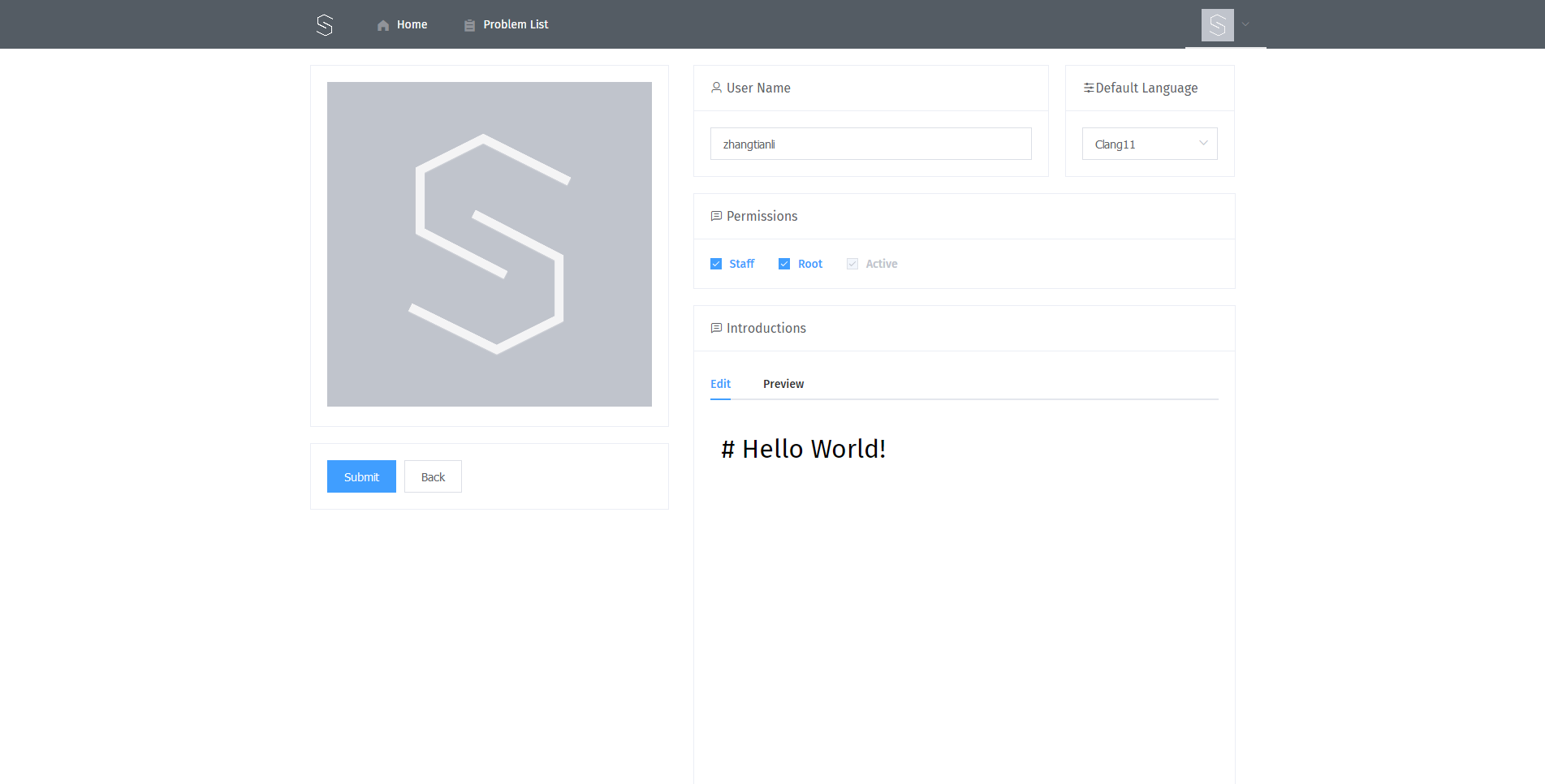Click the Problem List clipboard icon
1545x784 pixels.
(469, 25)
